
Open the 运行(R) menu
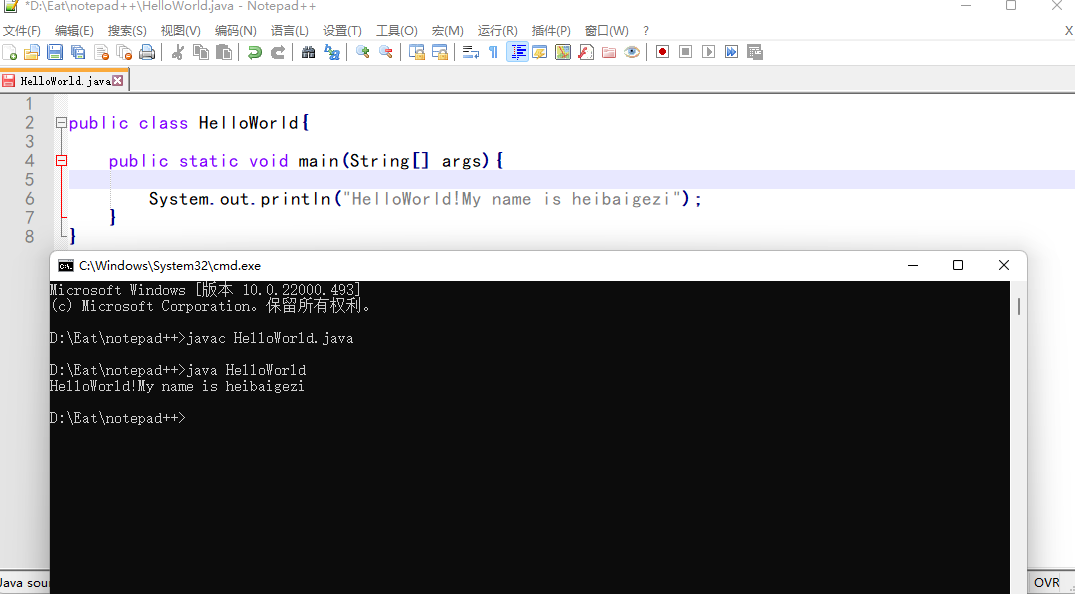[x=497, y=30]
